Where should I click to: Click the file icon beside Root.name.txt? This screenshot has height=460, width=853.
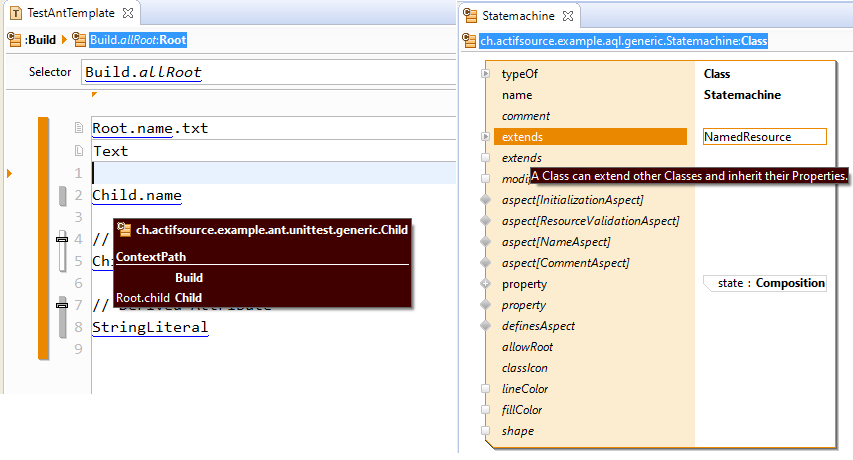(78, 129)
